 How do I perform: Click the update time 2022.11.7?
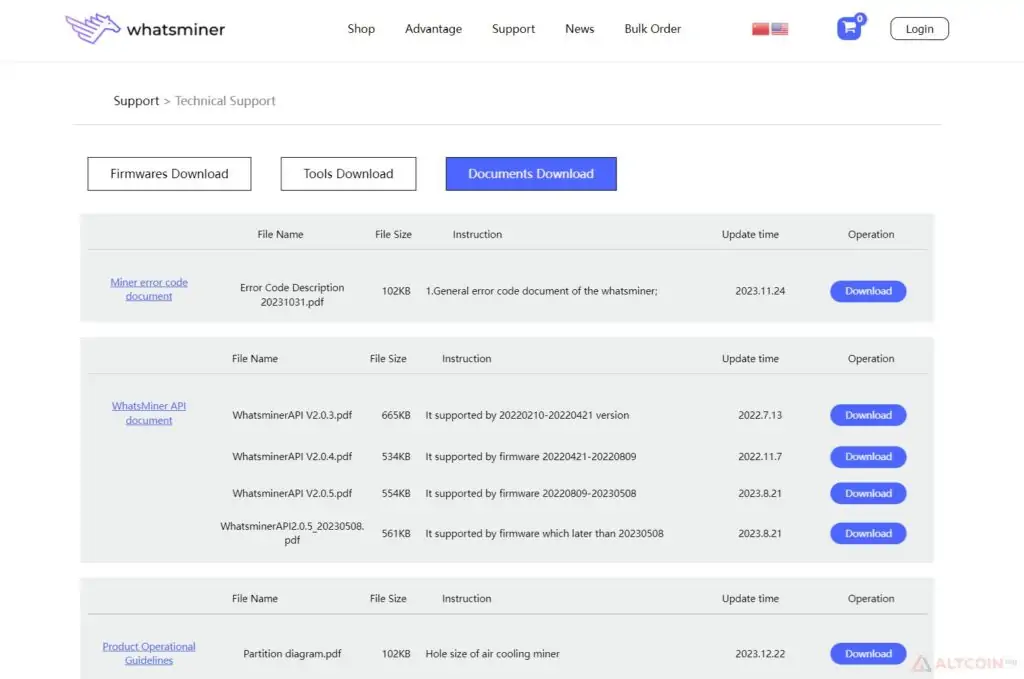(x=760, y=456)
